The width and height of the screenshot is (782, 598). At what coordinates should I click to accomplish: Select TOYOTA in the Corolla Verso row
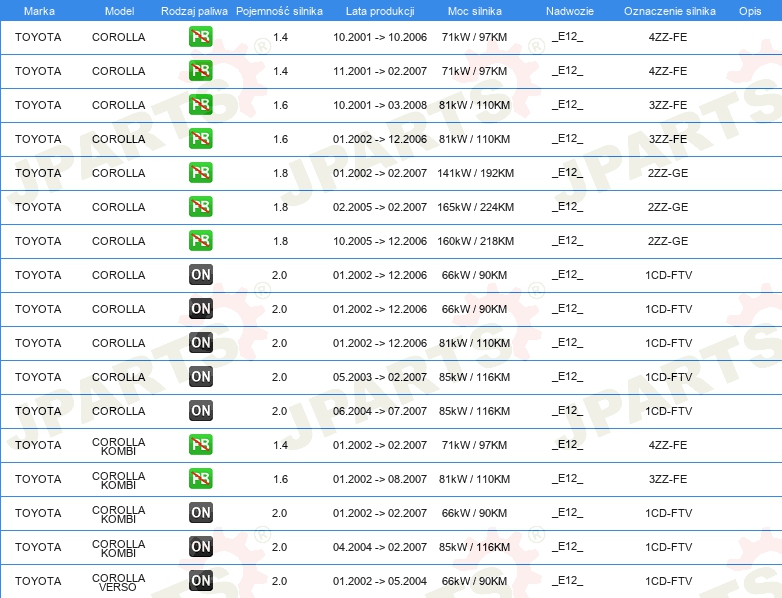(x=38, y=581)
